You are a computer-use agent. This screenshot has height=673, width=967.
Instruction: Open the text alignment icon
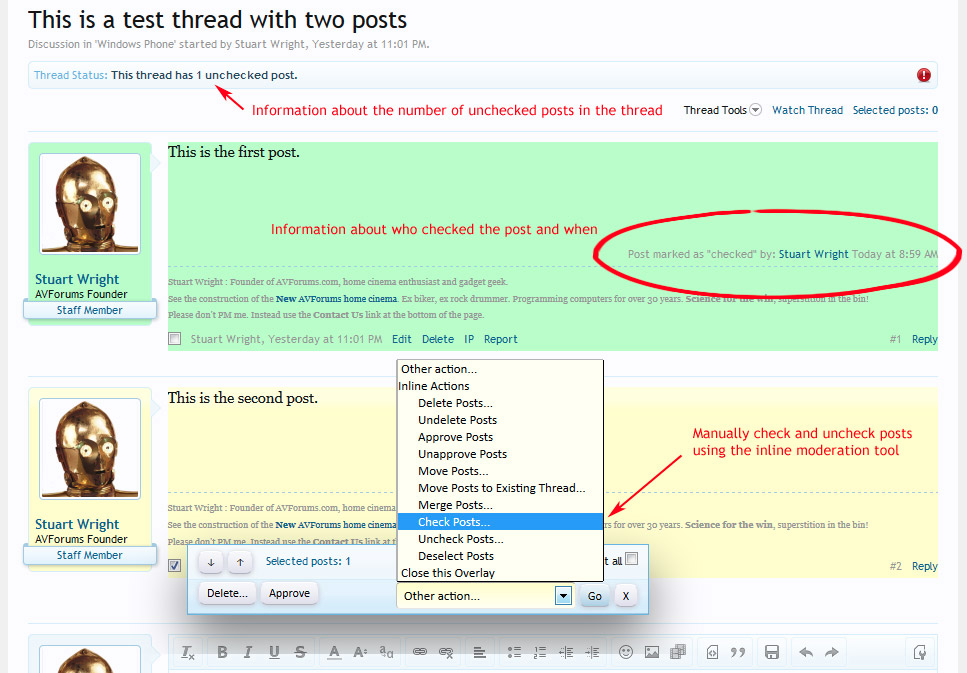click(x=479, y=652)
